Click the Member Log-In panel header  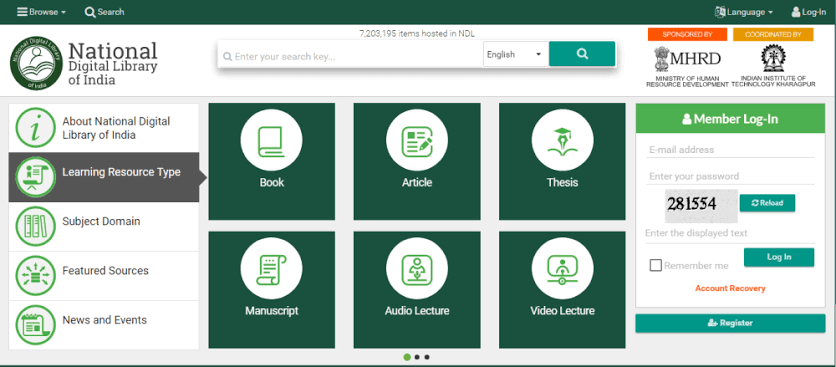[730, 118]
